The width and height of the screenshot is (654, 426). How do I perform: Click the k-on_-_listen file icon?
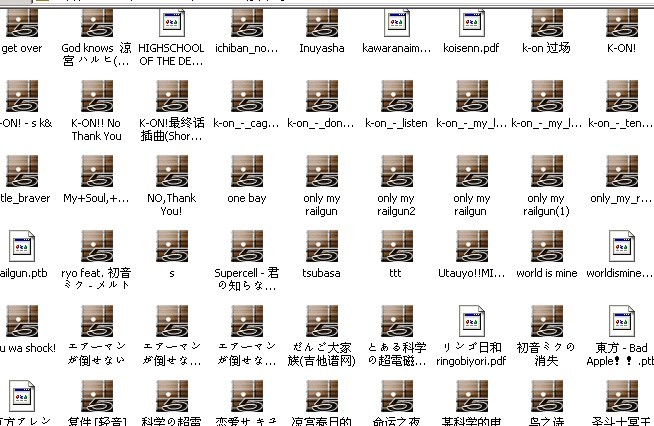click(x=397, y=96)
